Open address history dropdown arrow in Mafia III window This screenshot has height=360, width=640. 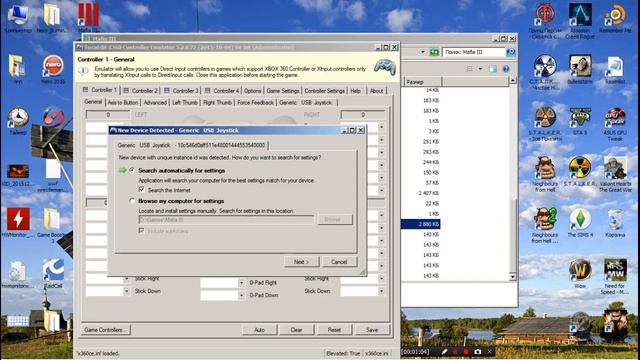[422, 52]
